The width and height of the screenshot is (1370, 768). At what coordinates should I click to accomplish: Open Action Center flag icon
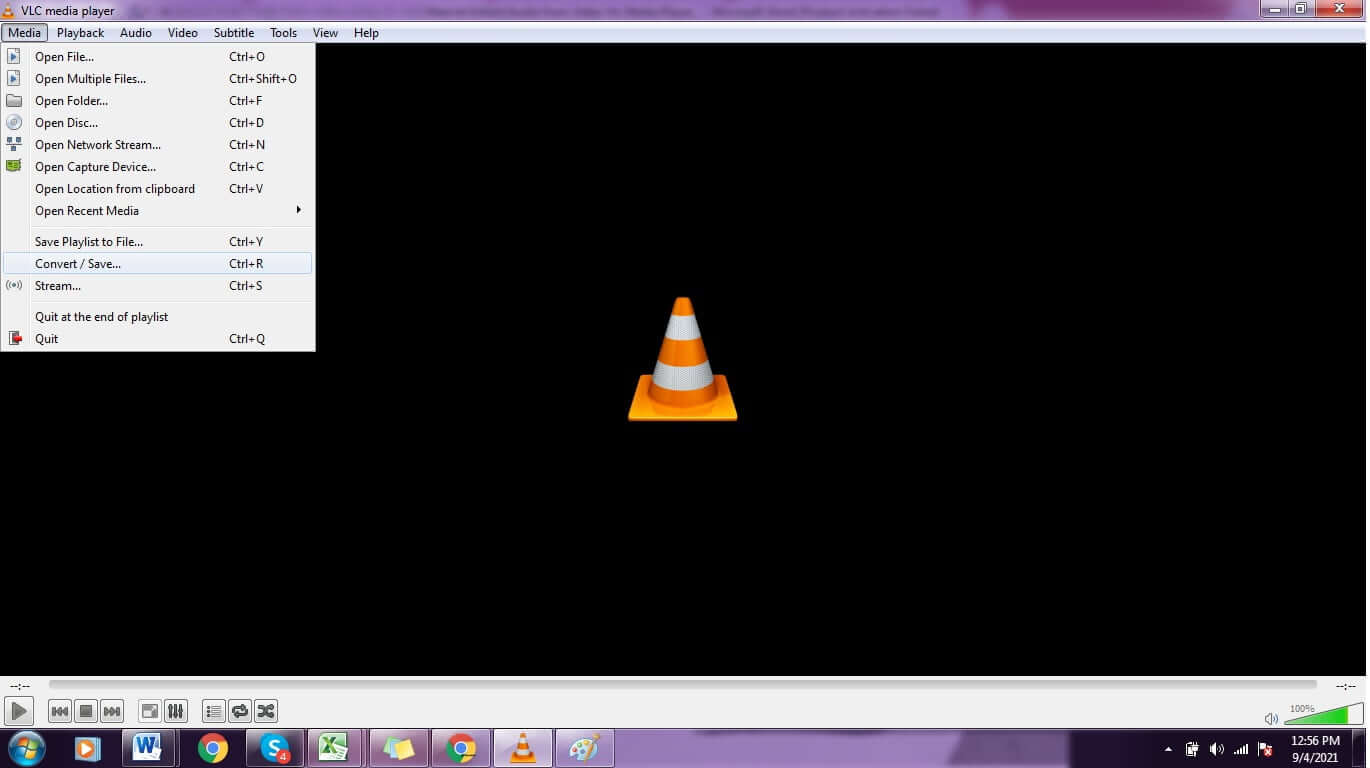(1265, 749)
